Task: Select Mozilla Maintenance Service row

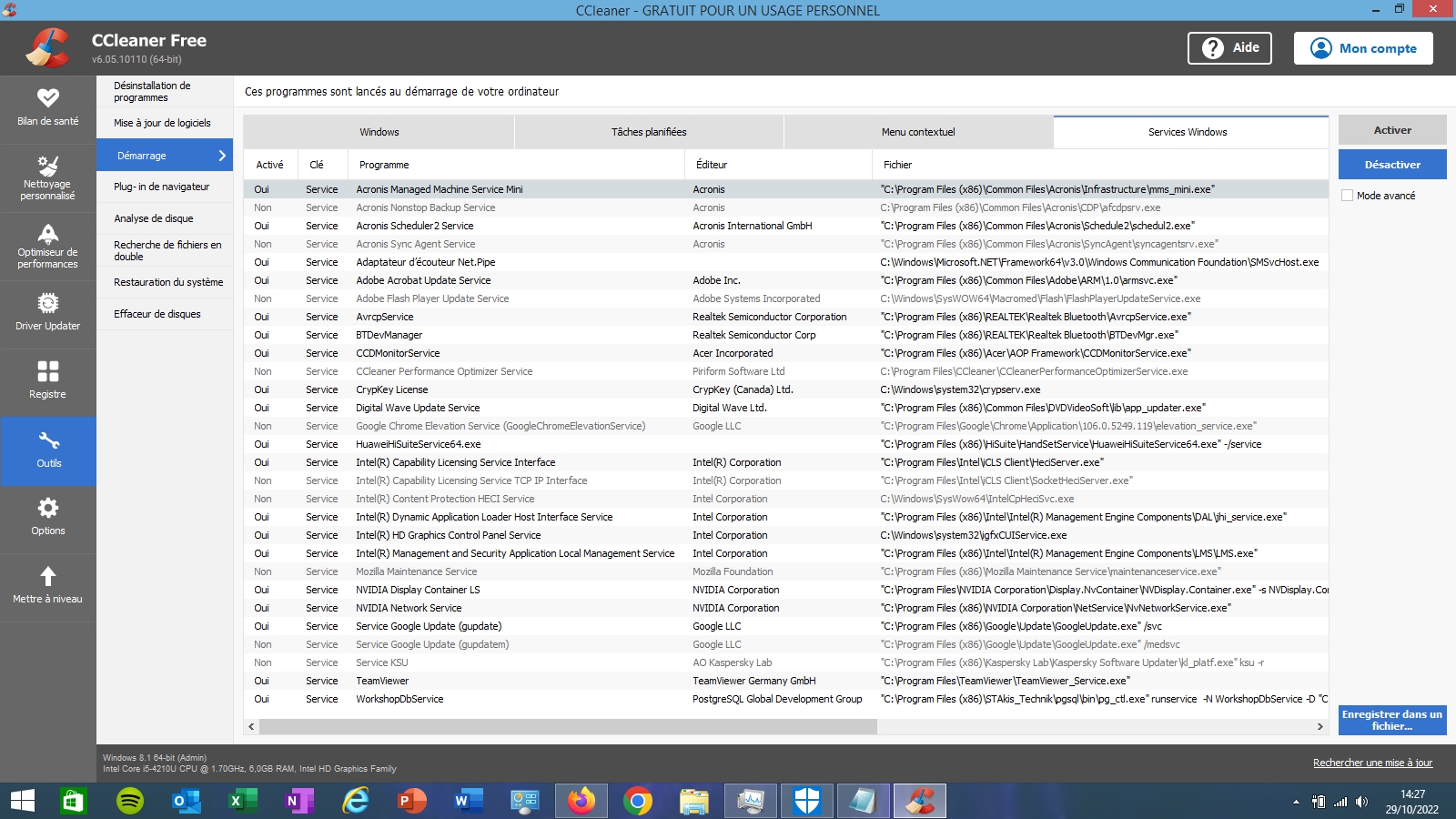Action: [786, 571]
